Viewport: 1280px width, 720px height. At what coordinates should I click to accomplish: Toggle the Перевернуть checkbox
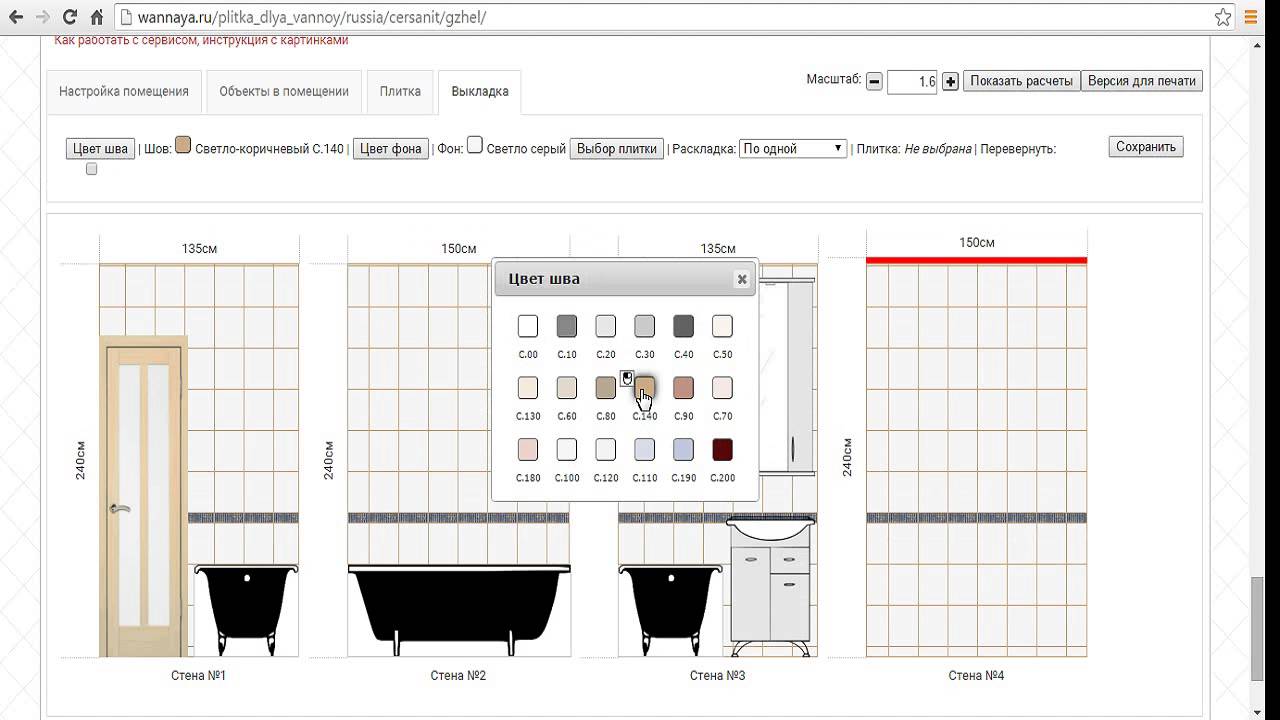pyautogui.click(x=92, y=169)
